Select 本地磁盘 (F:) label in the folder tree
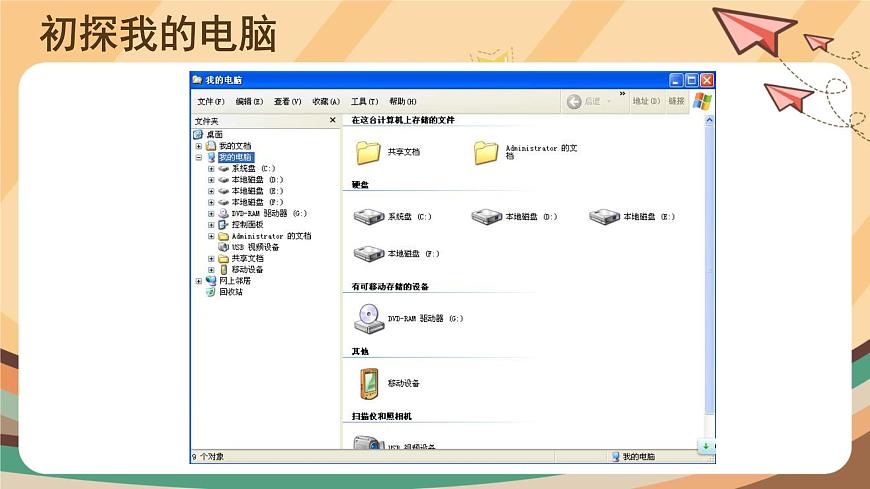 pyautogui.click(x=257, y=202)
